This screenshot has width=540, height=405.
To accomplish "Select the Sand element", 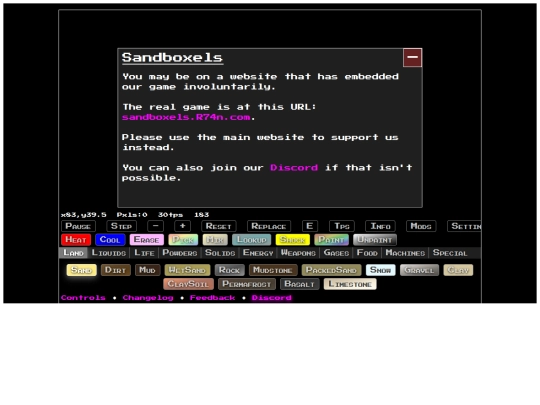I will point(81,270).
